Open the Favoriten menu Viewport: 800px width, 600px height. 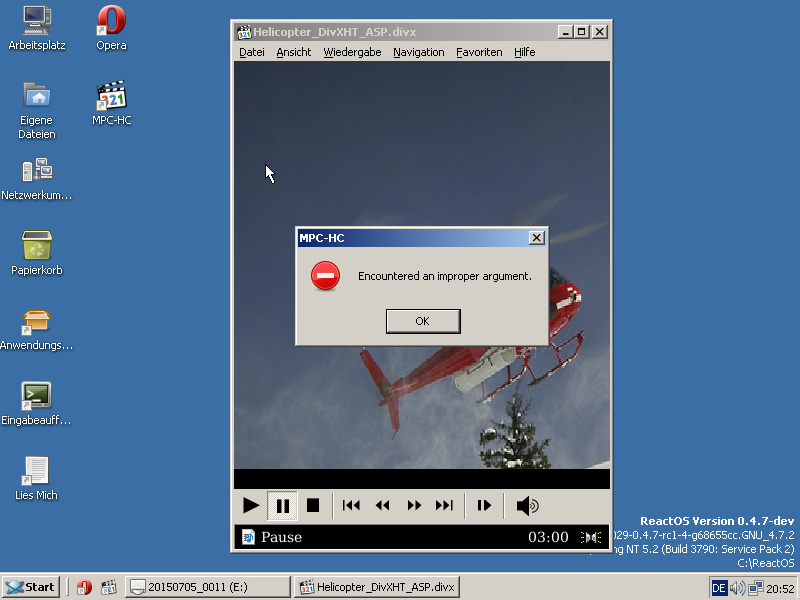tap(479, 52)
